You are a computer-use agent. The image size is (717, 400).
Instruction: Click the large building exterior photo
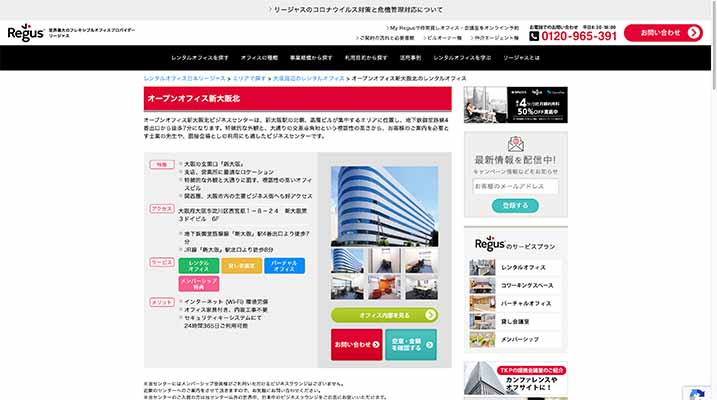point(385,206)
